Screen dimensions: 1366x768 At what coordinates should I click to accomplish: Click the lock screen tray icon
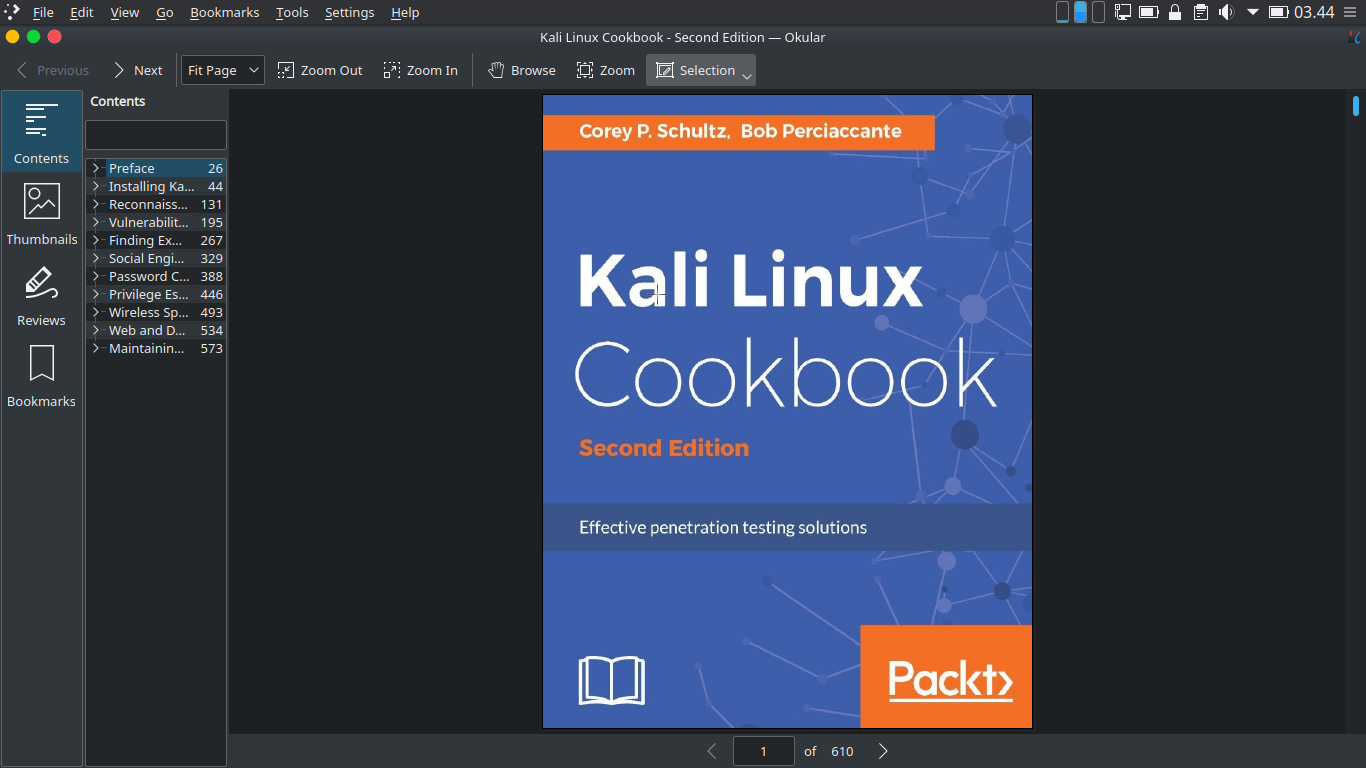[1175, 12]
